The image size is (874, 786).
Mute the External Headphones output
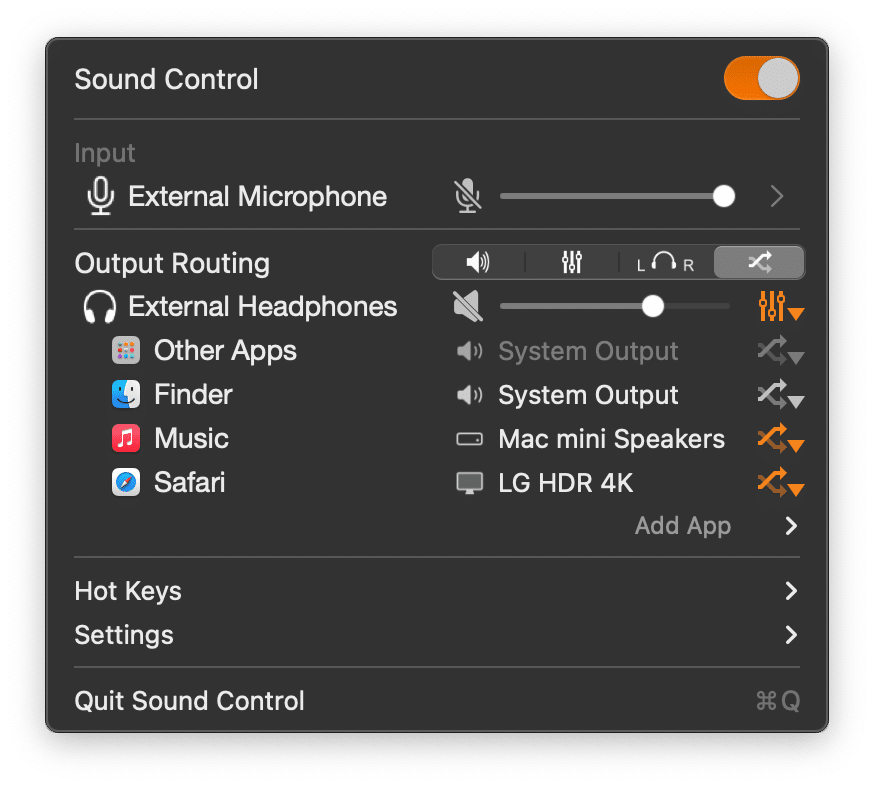coord(468,306)
